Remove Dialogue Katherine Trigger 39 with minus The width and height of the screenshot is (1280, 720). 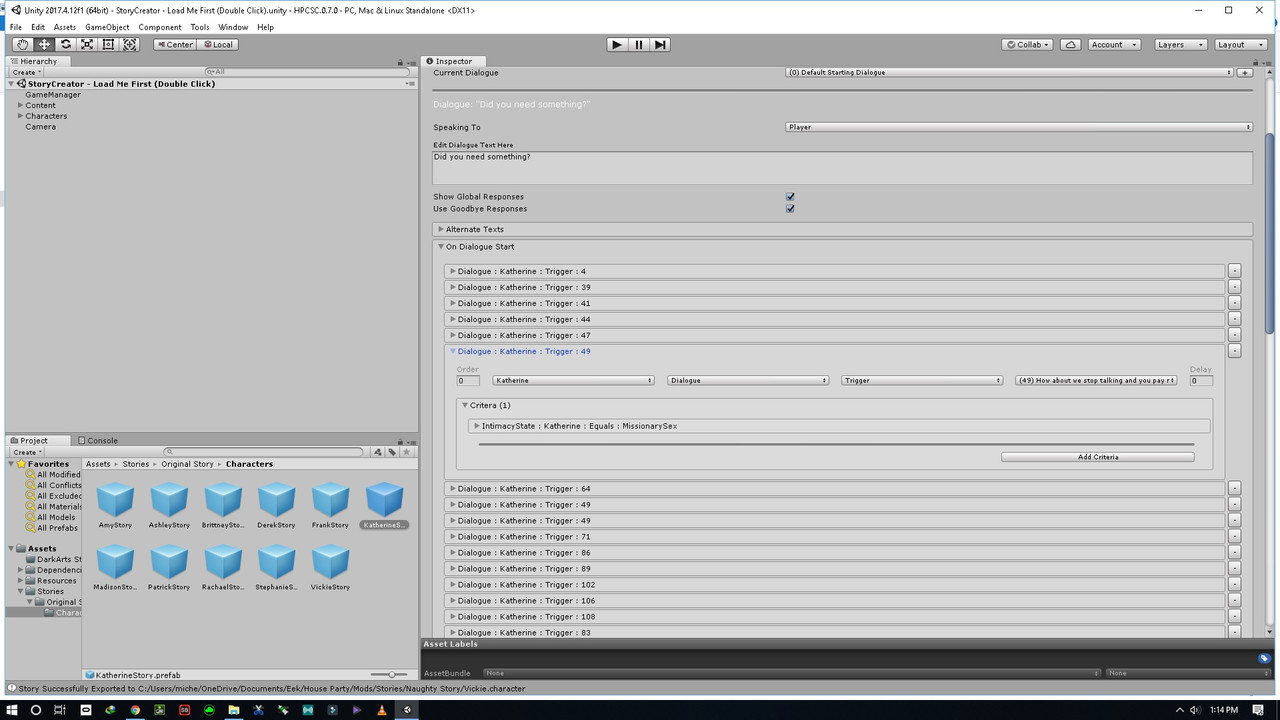(1234, 287)
